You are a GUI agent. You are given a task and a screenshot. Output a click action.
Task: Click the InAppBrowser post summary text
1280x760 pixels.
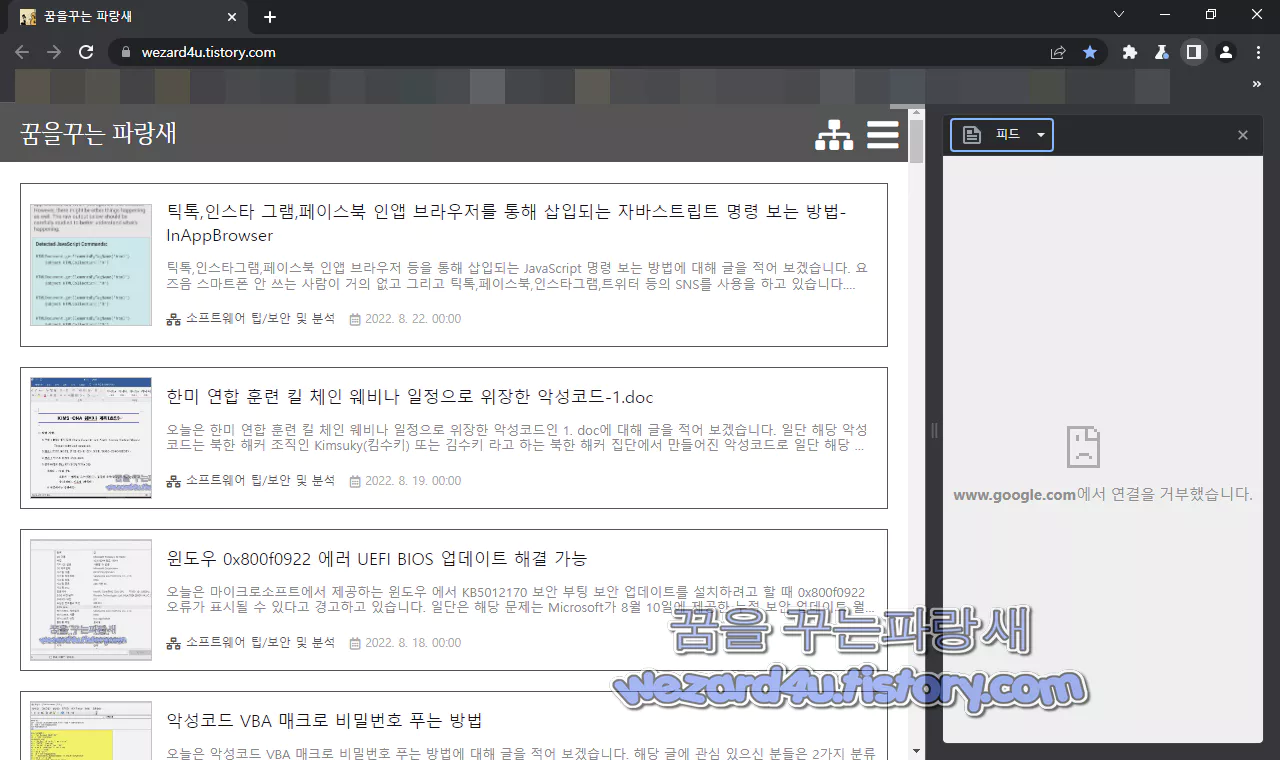pos(517,276)
